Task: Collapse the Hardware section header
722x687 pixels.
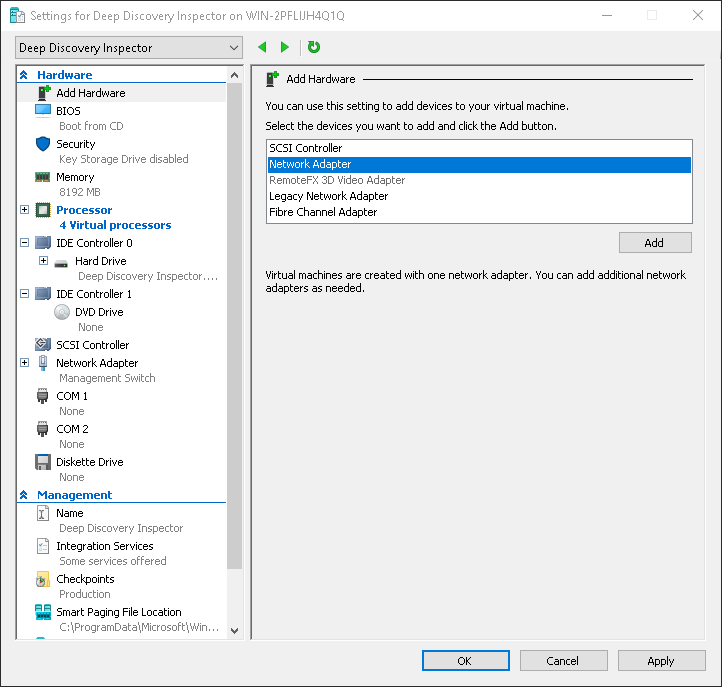Action: coord(24,75)
